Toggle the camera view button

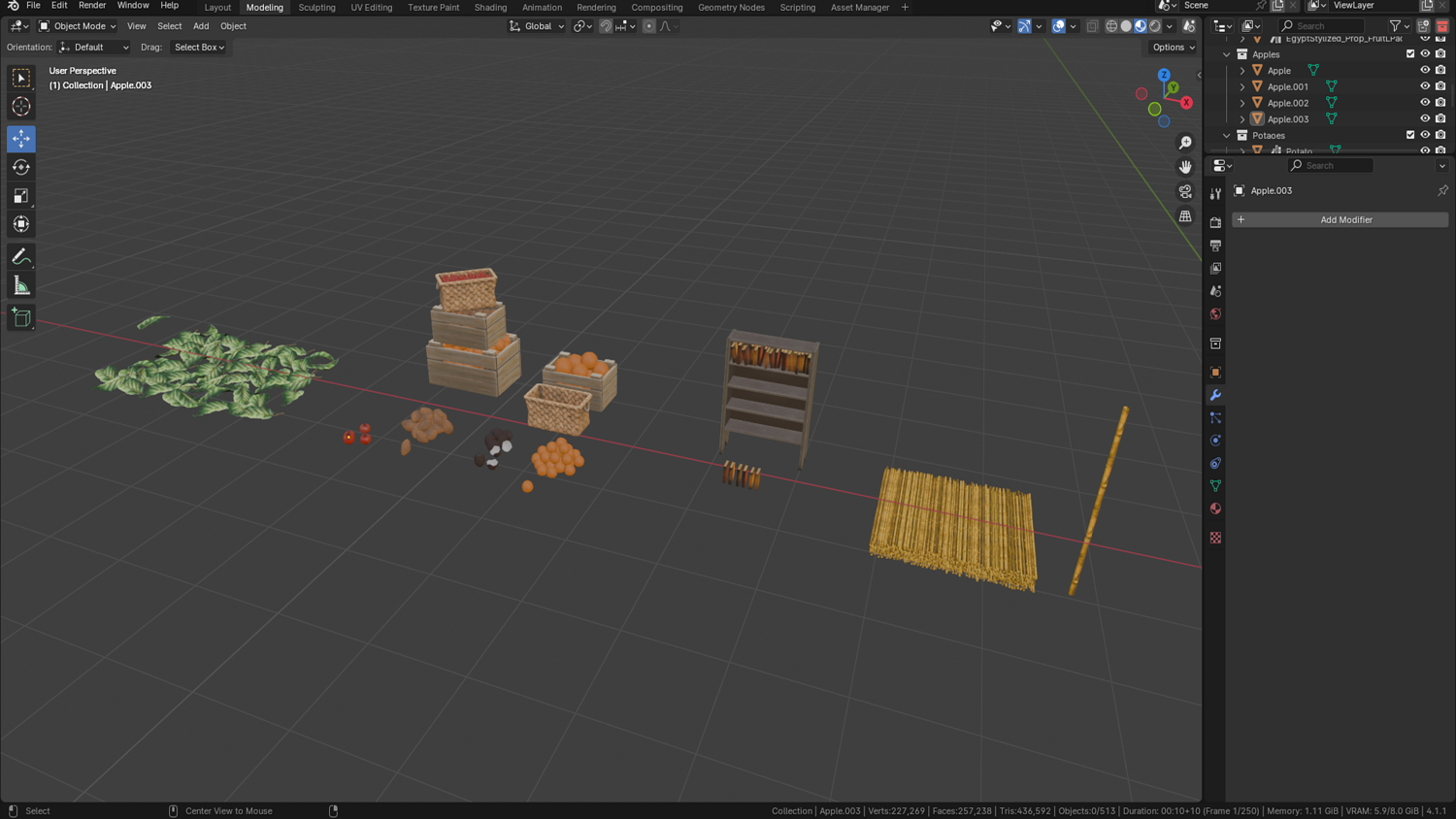pyautogui.click(x=1185, y=192)
